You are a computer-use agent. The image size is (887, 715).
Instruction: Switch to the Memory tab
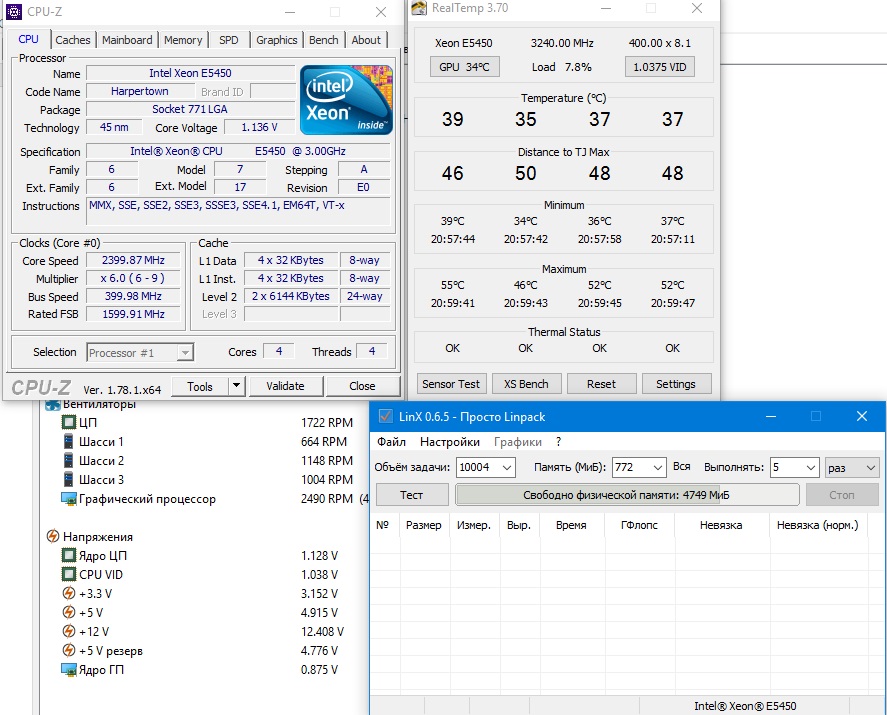[x=183, y=40]
